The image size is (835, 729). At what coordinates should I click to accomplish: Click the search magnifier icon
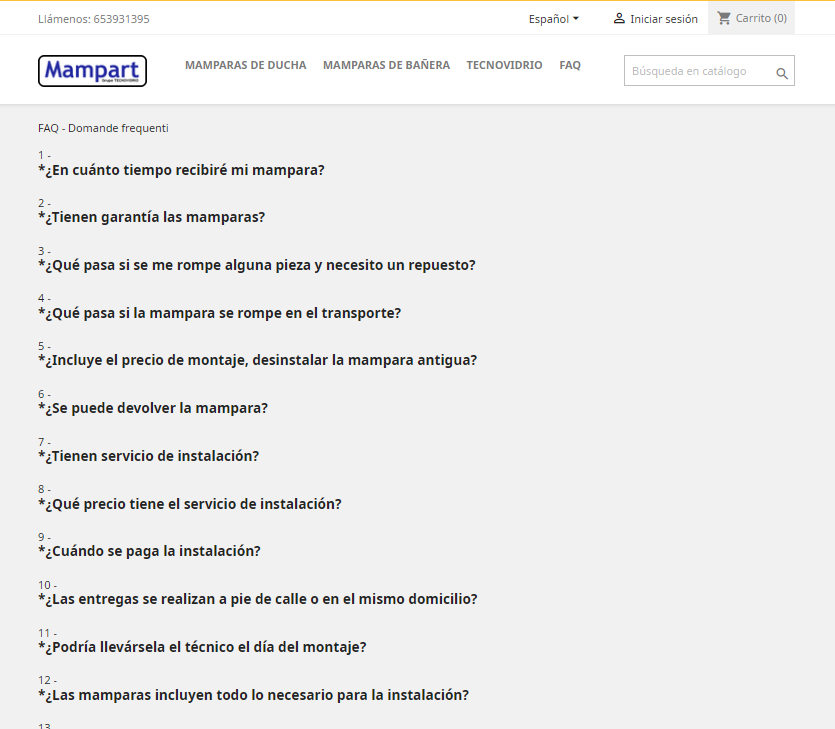click(782, 73)
